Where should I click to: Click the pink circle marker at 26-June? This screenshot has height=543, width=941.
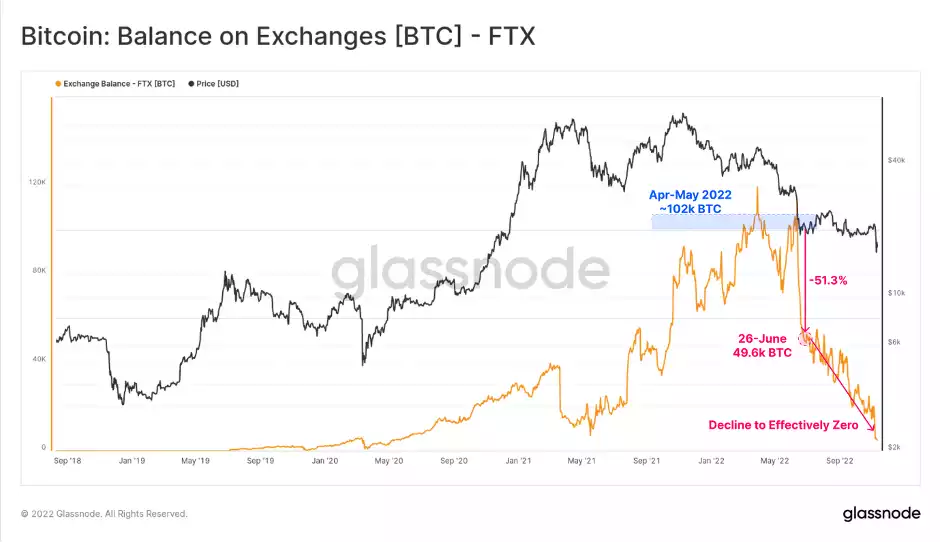point(804,338)
